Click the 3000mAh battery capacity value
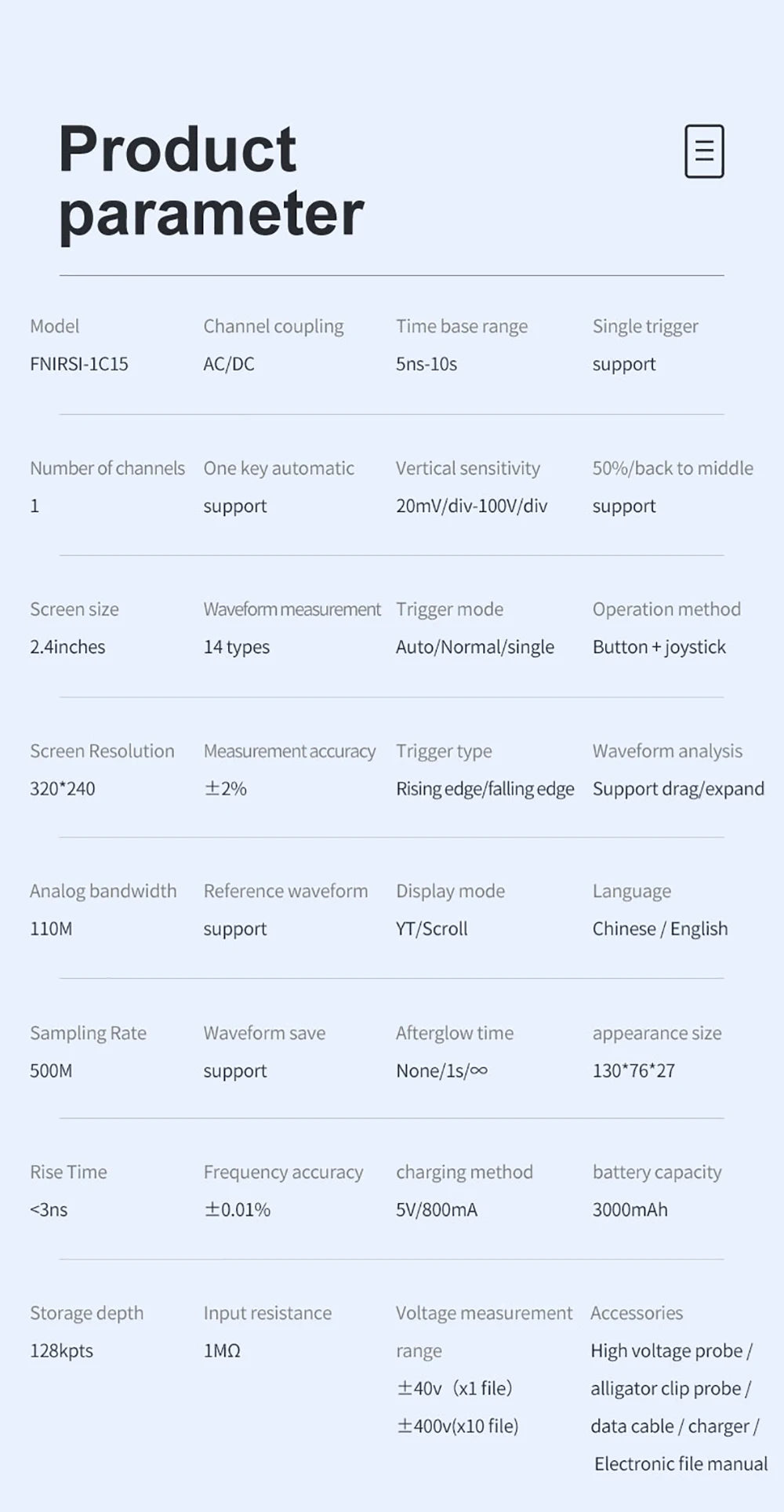 click(630, 1209)
